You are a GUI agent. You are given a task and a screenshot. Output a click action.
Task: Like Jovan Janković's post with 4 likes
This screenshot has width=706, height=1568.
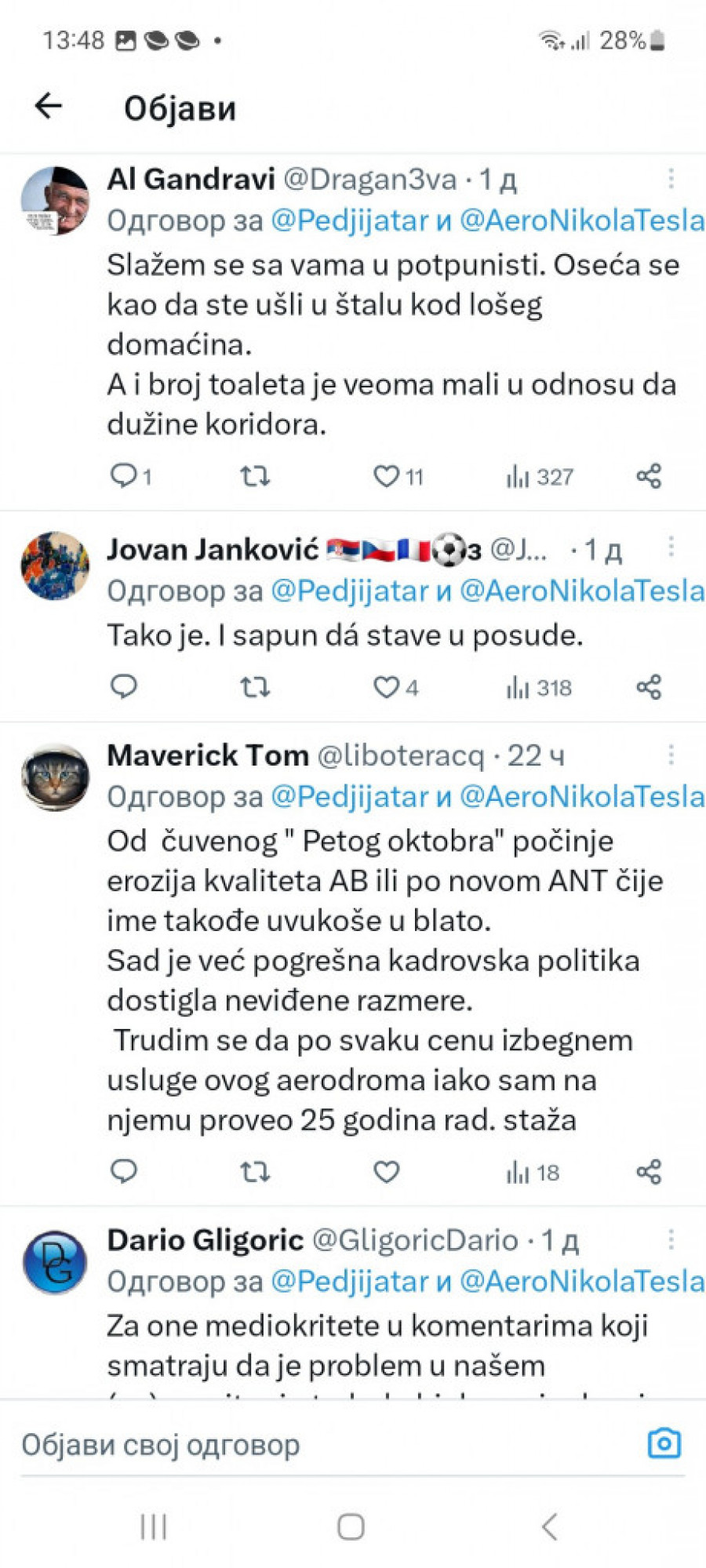(386, 688)
